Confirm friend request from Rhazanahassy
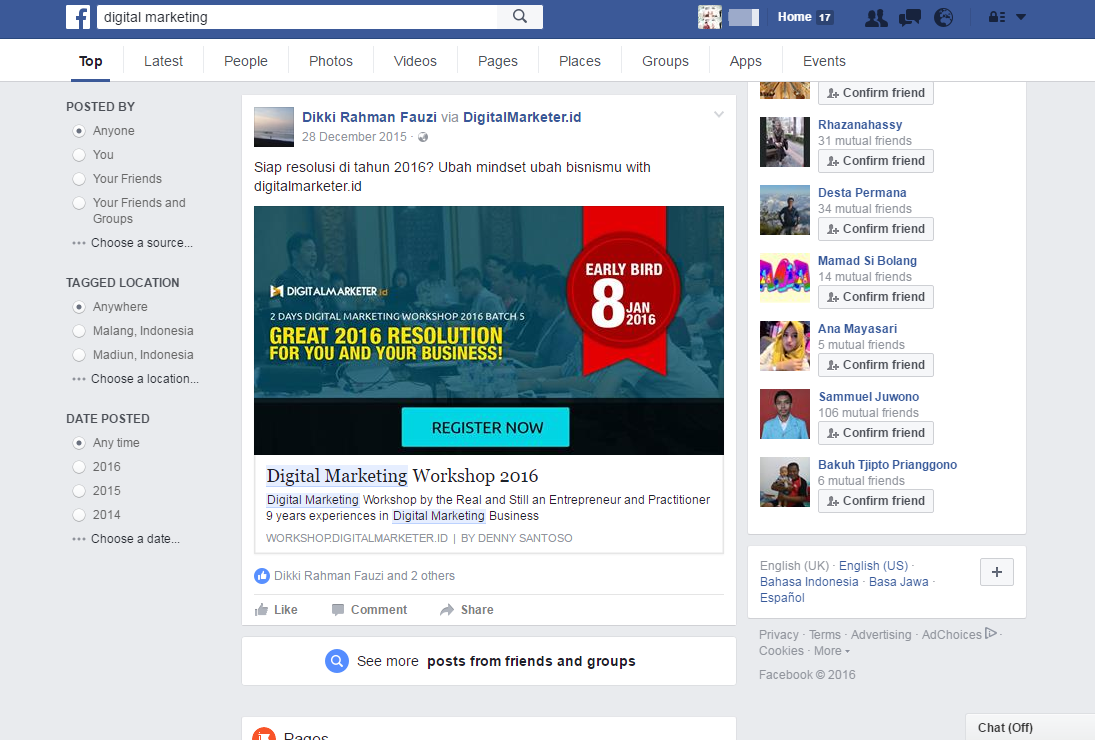The width and height of the screenshot is (1095, 740). coord(876,161)
